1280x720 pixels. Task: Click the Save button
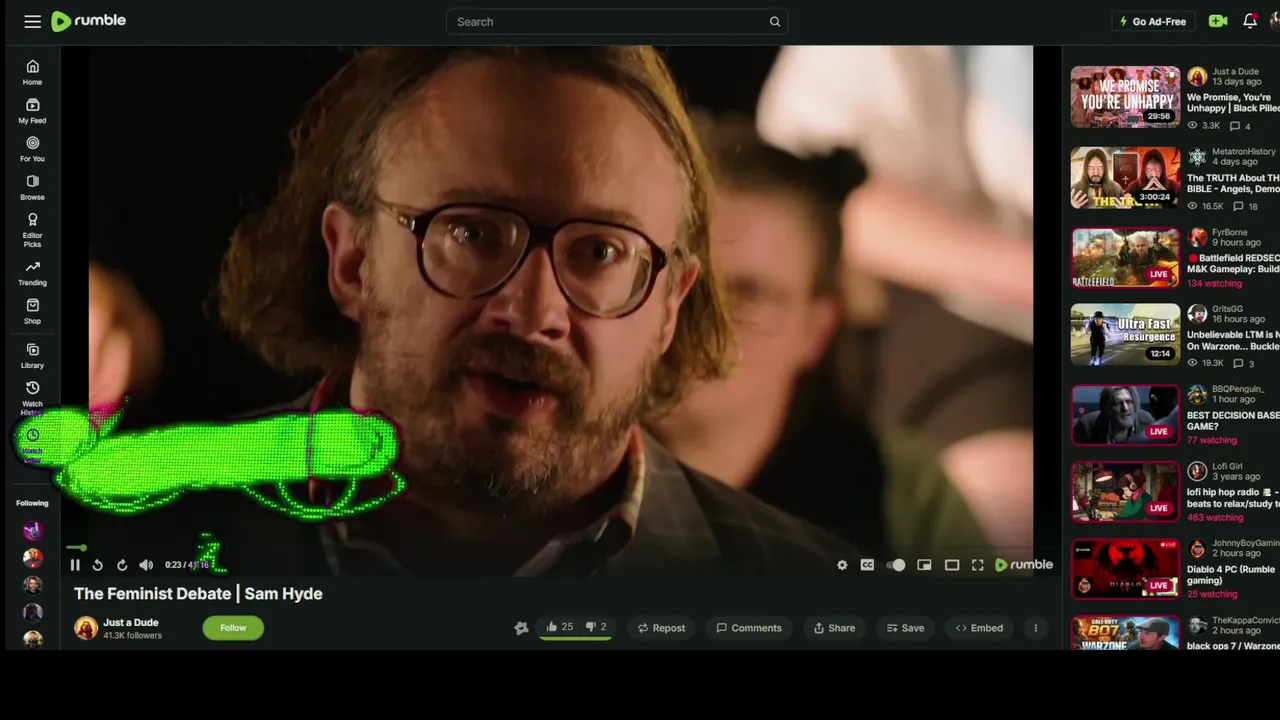tap(905, 628)
